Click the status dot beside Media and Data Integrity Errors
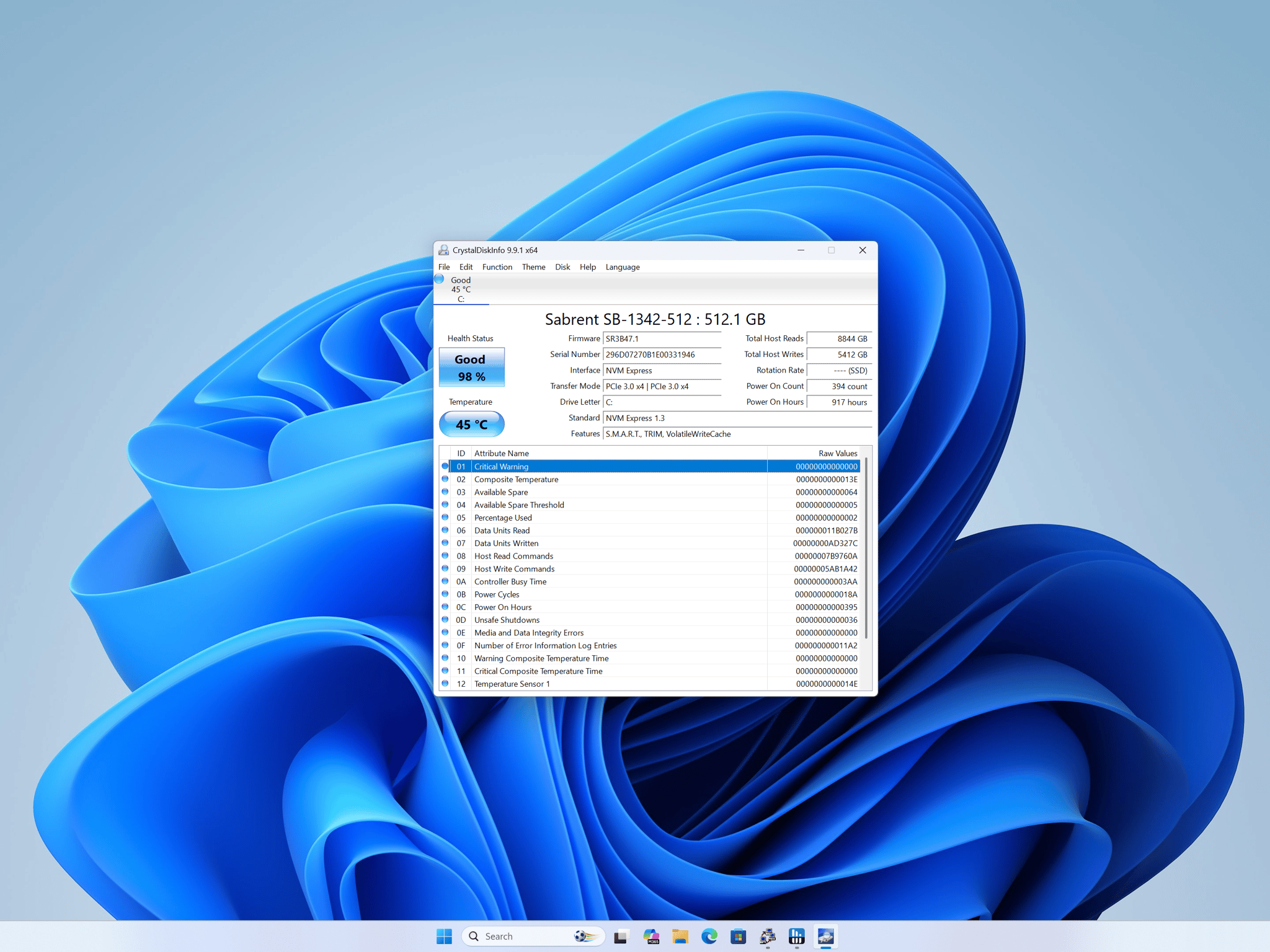 point(445,632)
